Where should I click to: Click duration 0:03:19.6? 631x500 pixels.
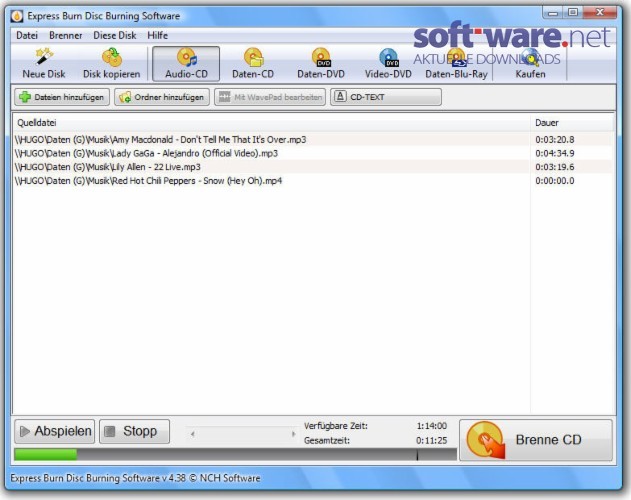click(x=555, y=167)
